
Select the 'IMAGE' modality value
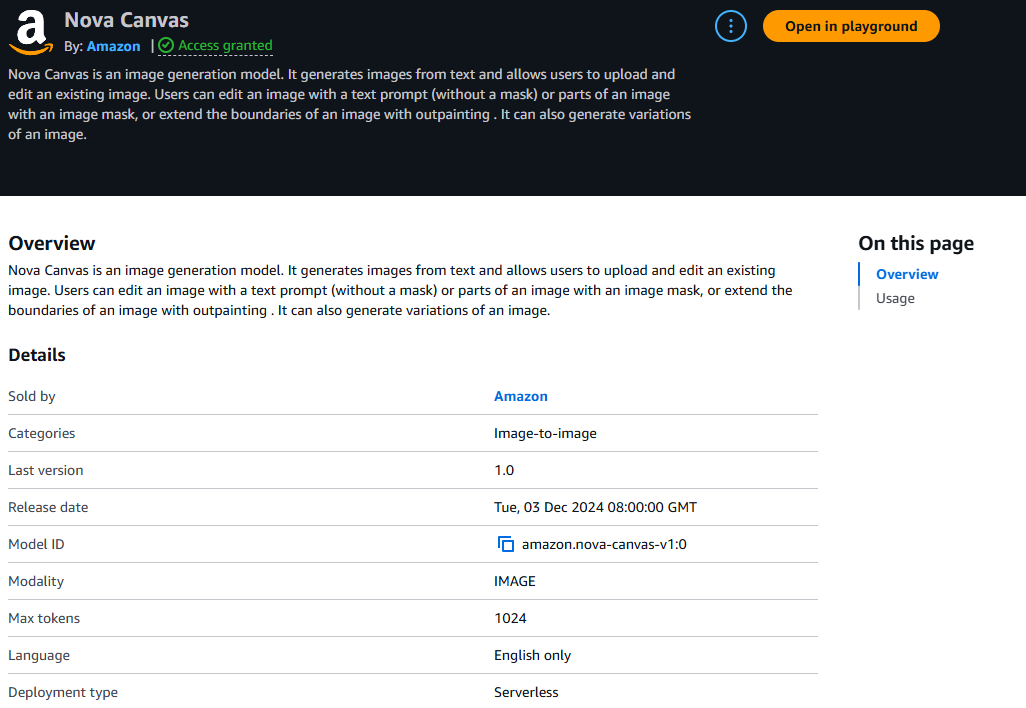[514, 581]
